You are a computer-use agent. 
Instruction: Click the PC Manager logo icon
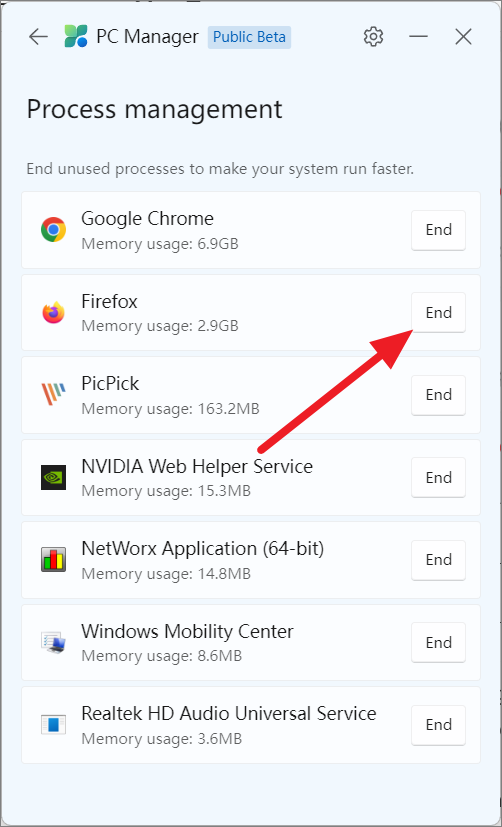(75, 37)
